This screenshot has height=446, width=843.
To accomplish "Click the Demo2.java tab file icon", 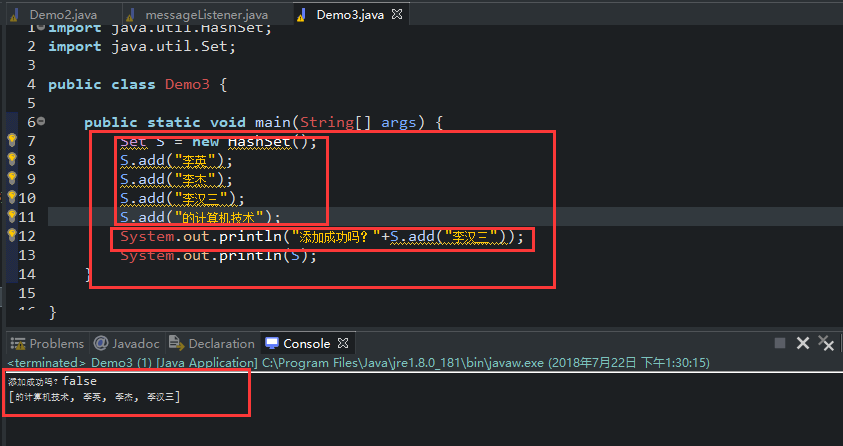I will [x=15, y=15].
